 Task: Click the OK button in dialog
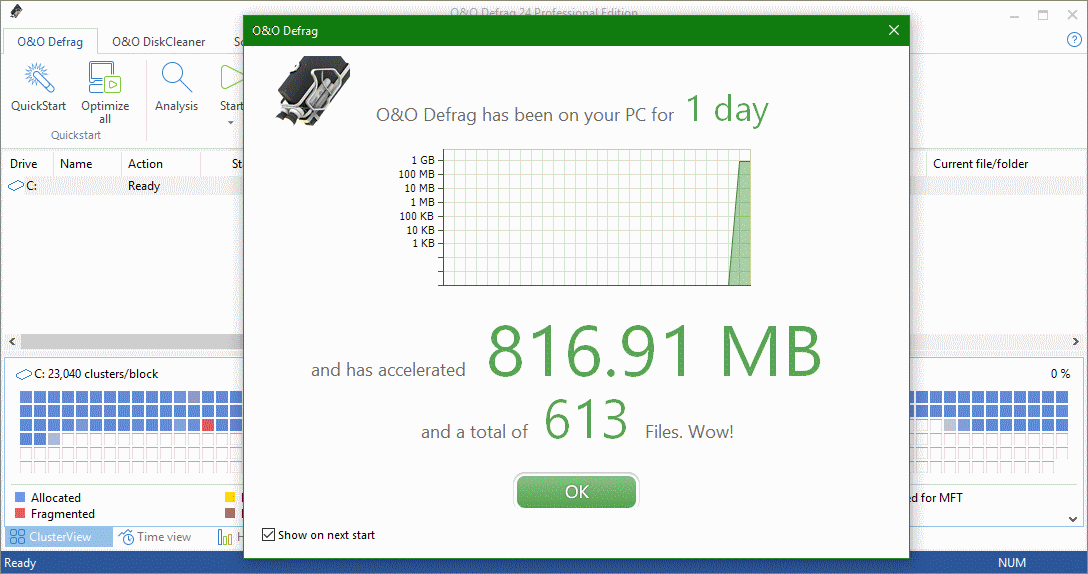point(576,491)
